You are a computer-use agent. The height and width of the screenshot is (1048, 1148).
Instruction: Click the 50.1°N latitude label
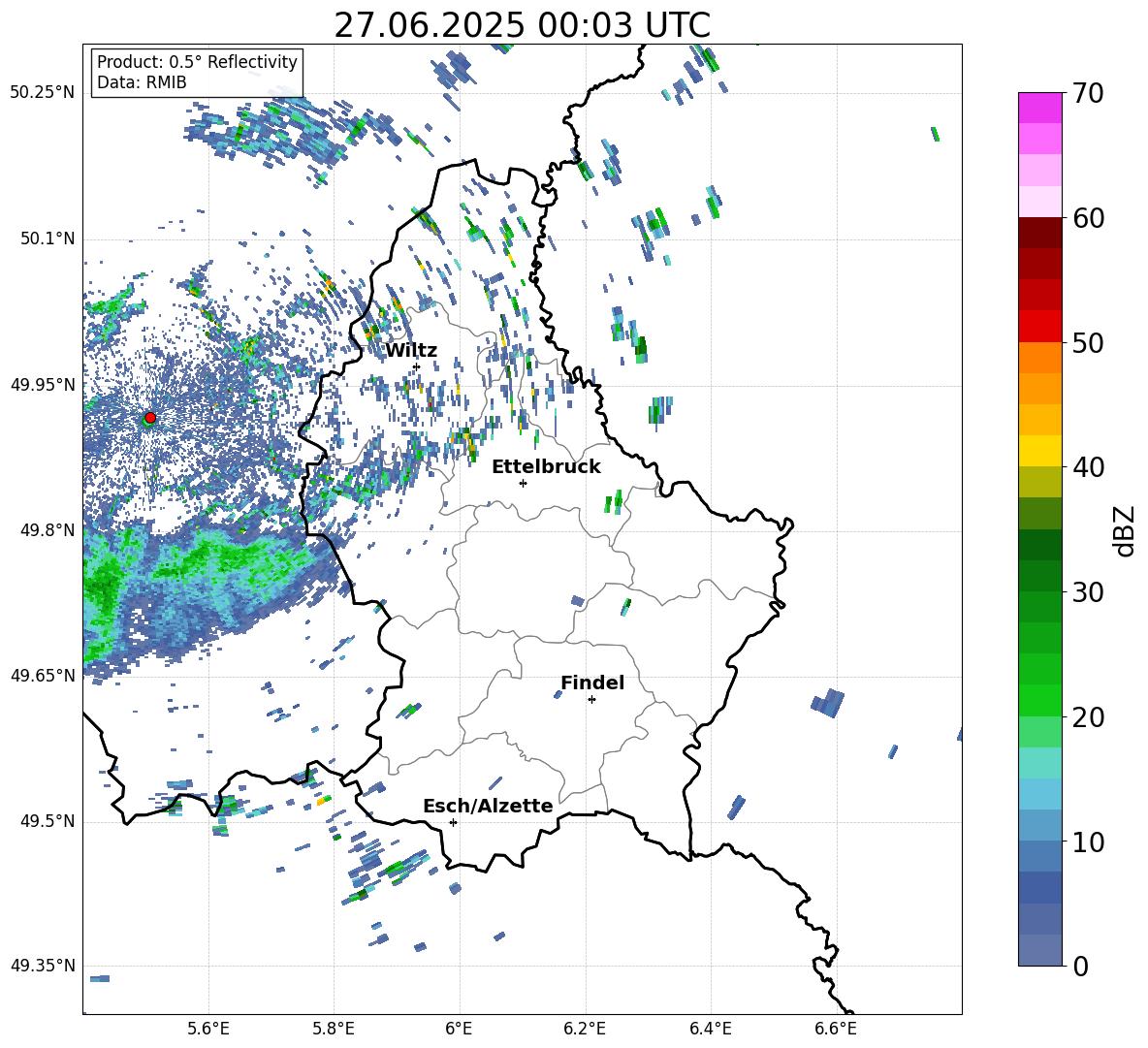(47, 238)
